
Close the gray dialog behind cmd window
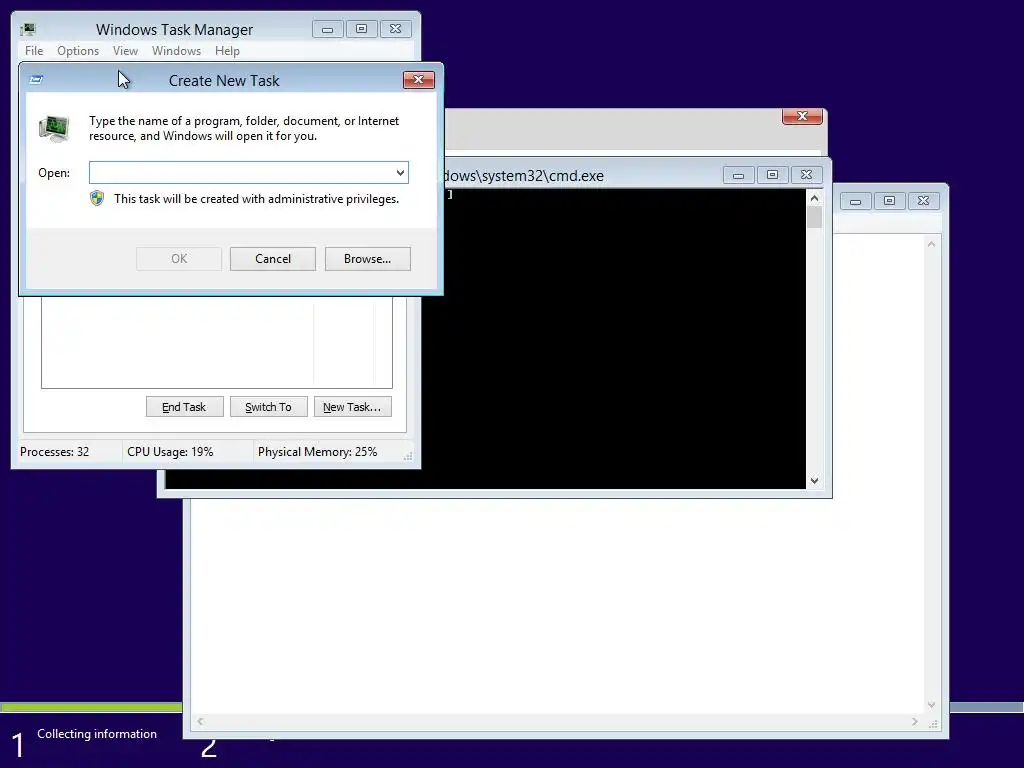[x=802, y=116]
